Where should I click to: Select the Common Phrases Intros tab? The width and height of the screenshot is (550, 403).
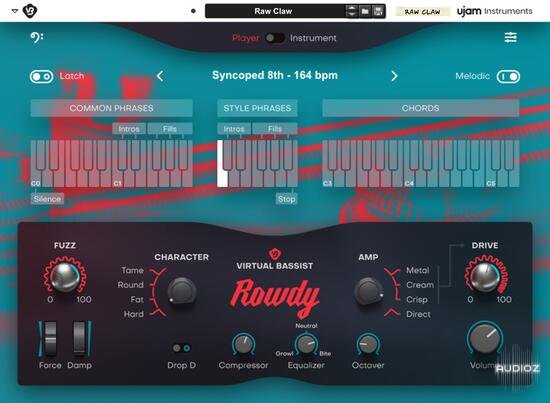point(129,129)
